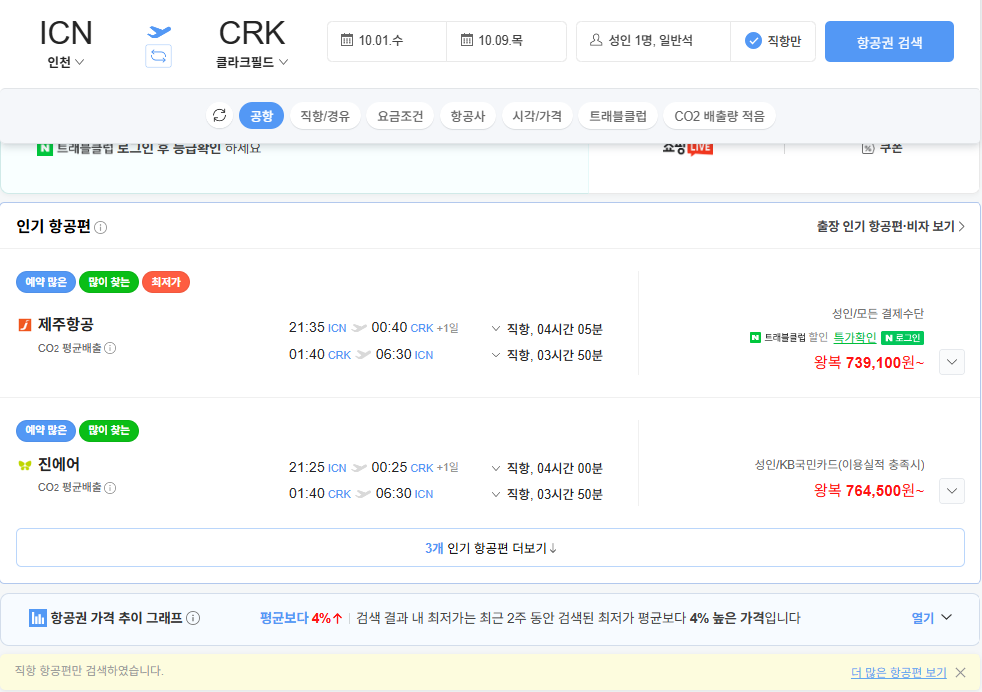
Task: Dismiss the yellow direct-flight notice
Action: (x=960, y=672)
